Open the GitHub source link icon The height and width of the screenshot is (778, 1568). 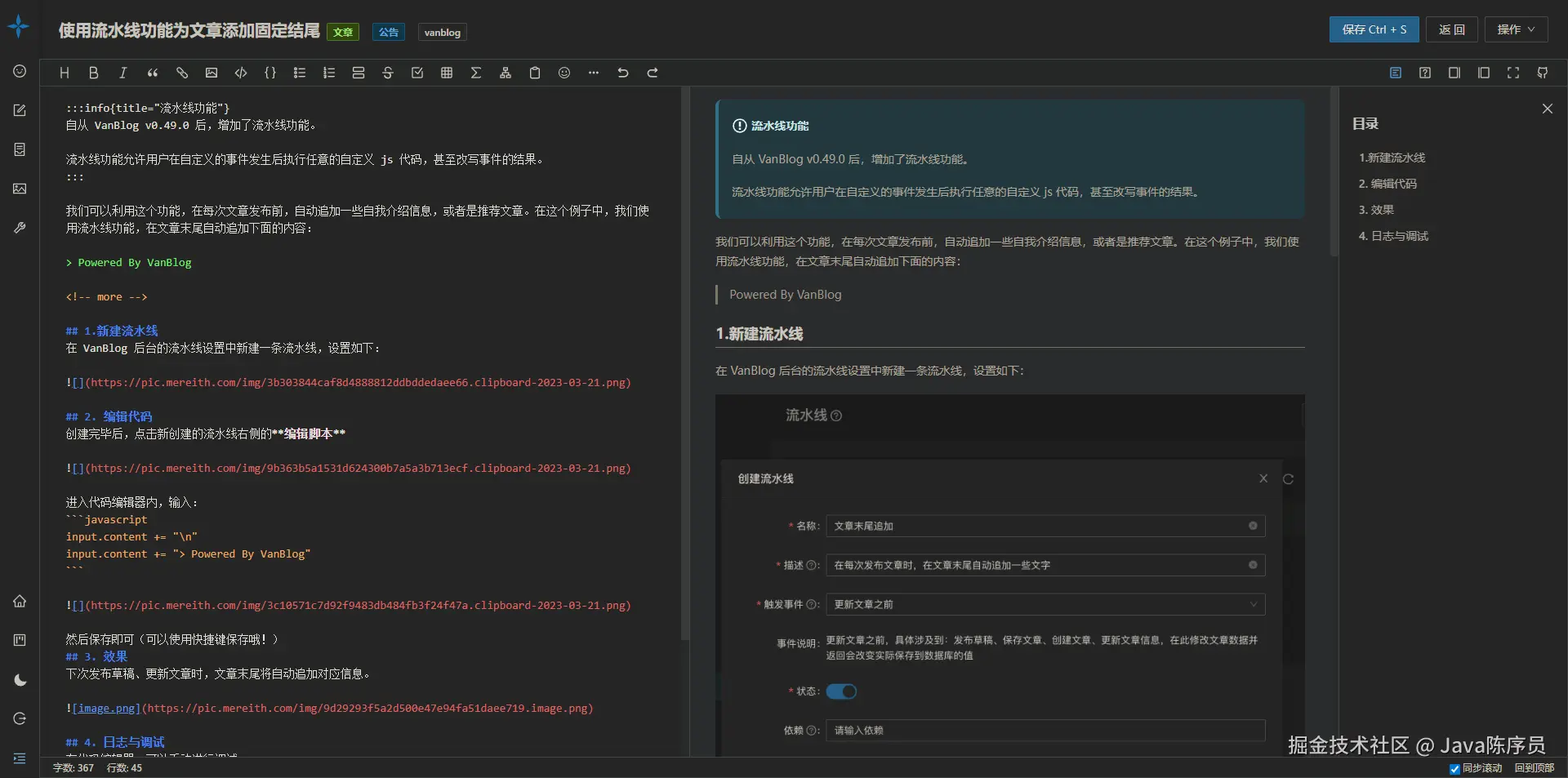coord(1543,73)
